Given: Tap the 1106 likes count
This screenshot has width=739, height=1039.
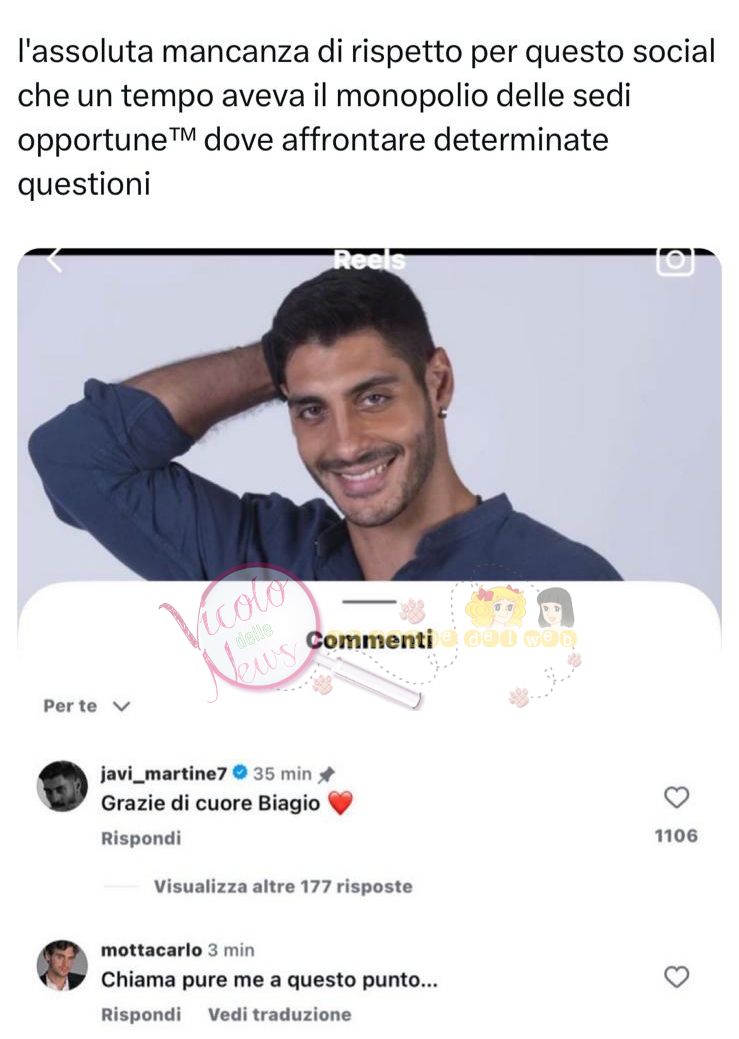Looking at the screenshot, I should (x=676, y=836).
